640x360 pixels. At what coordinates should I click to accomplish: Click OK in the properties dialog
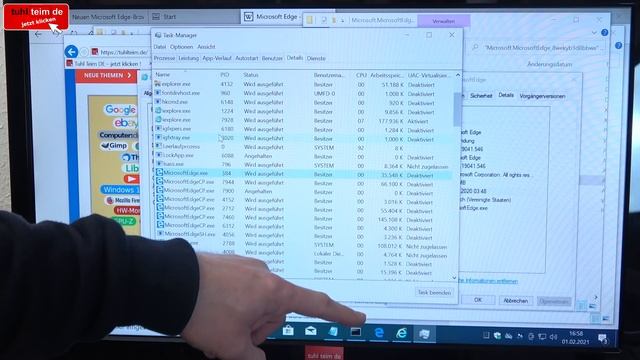(478, 300)
